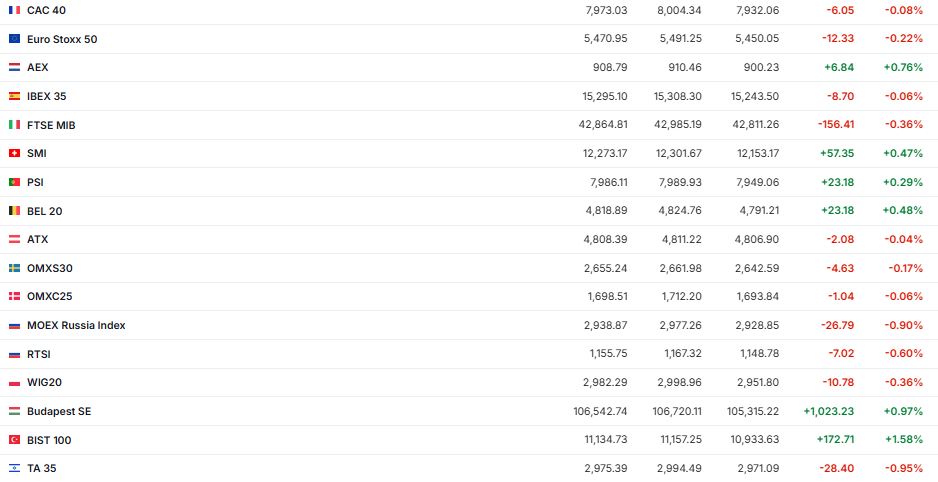The width and height of the screenshot is (938, 482).
Task: Open the OMXS30 index link
Action: [50, 268]
